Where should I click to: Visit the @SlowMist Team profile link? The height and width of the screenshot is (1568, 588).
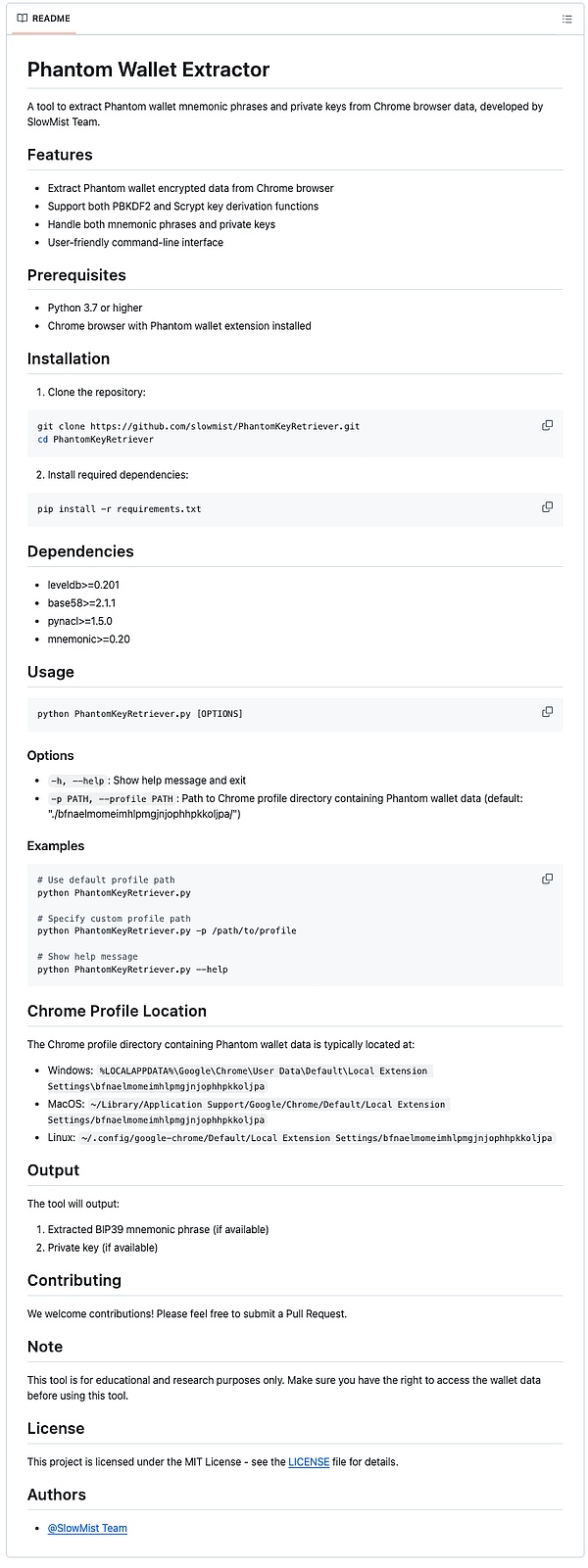(x=87, y=1528)
